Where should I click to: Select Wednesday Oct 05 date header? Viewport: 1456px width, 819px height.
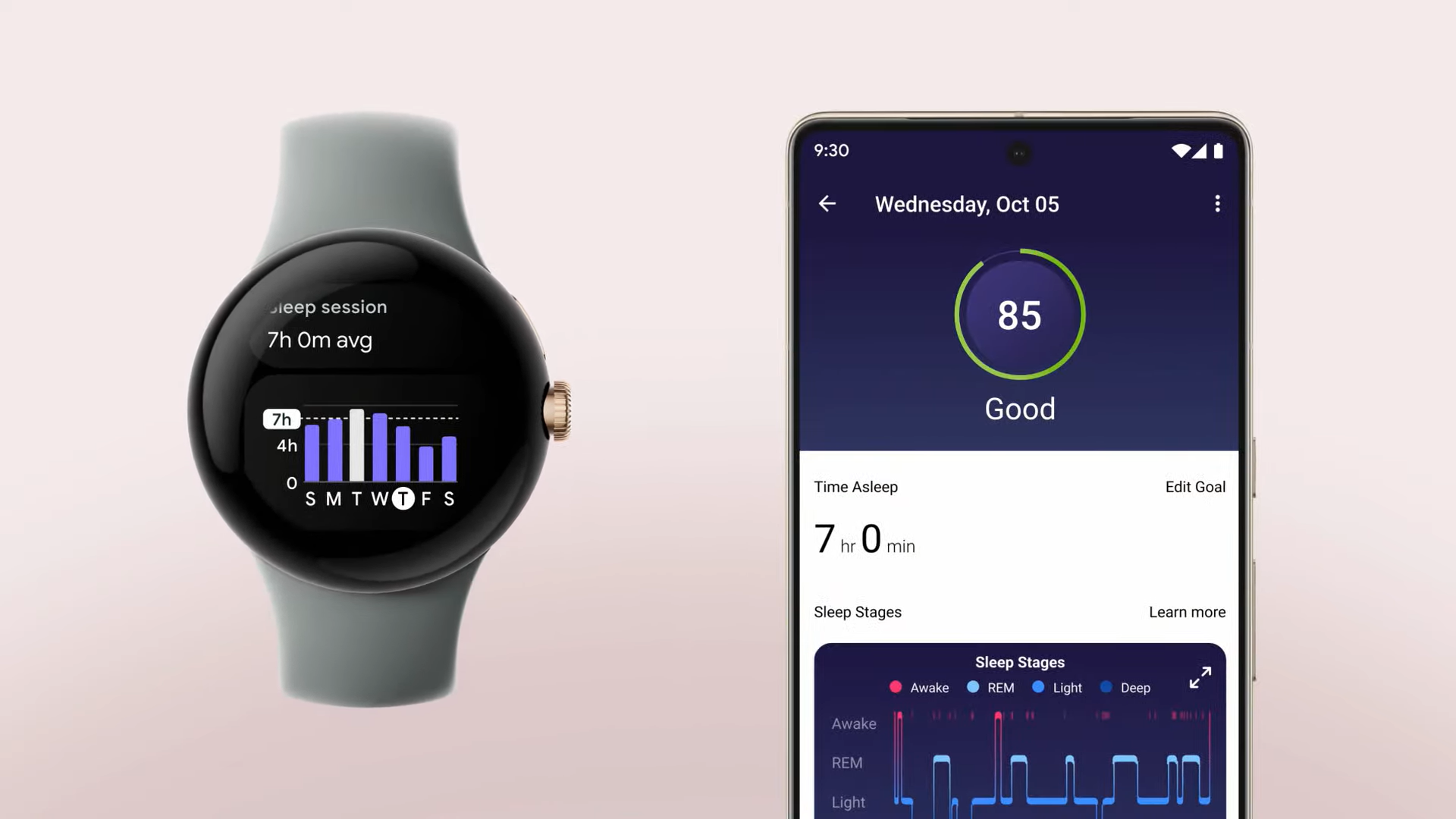coord(965,204)
